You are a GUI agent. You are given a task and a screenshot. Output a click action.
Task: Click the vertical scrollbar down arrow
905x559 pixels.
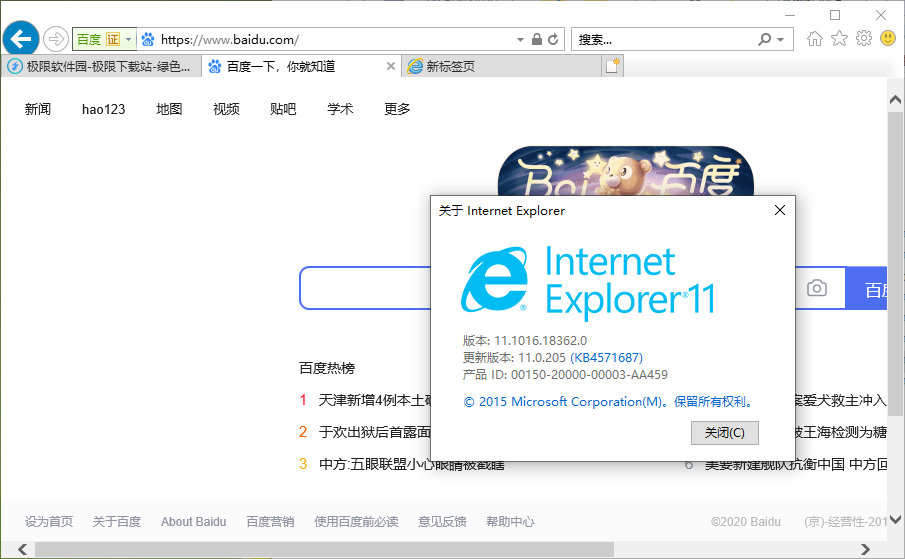pos(896,520)
